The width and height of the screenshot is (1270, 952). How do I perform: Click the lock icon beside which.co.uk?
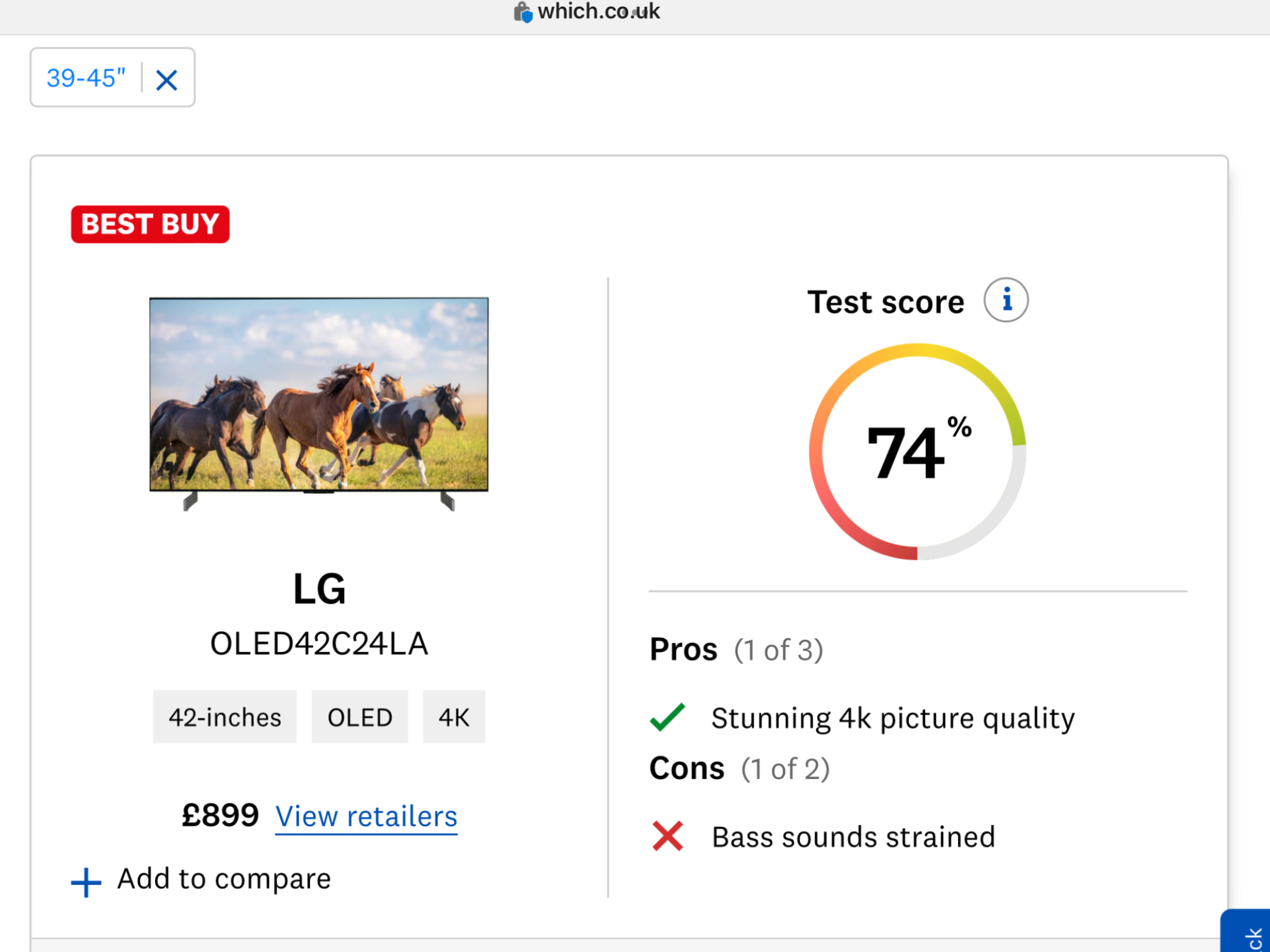pos(523,12)
